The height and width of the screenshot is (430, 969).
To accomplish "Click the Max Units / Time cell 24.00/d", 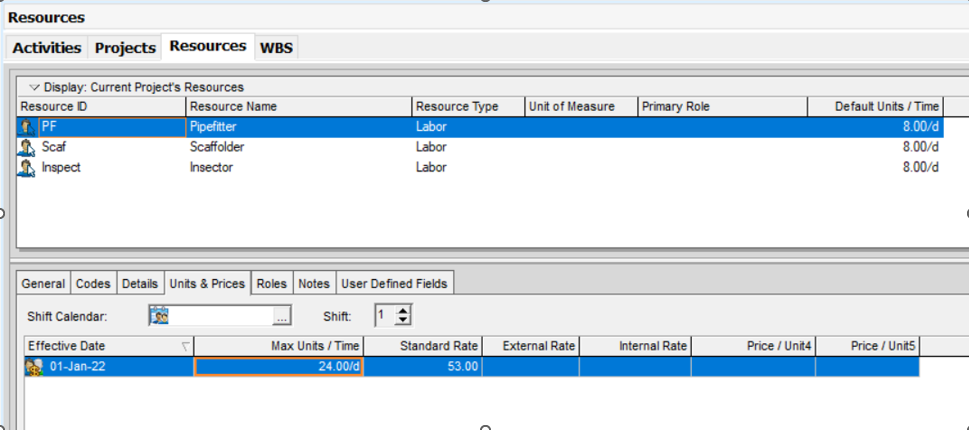I will pyautogui.click(x=279, y=367).
